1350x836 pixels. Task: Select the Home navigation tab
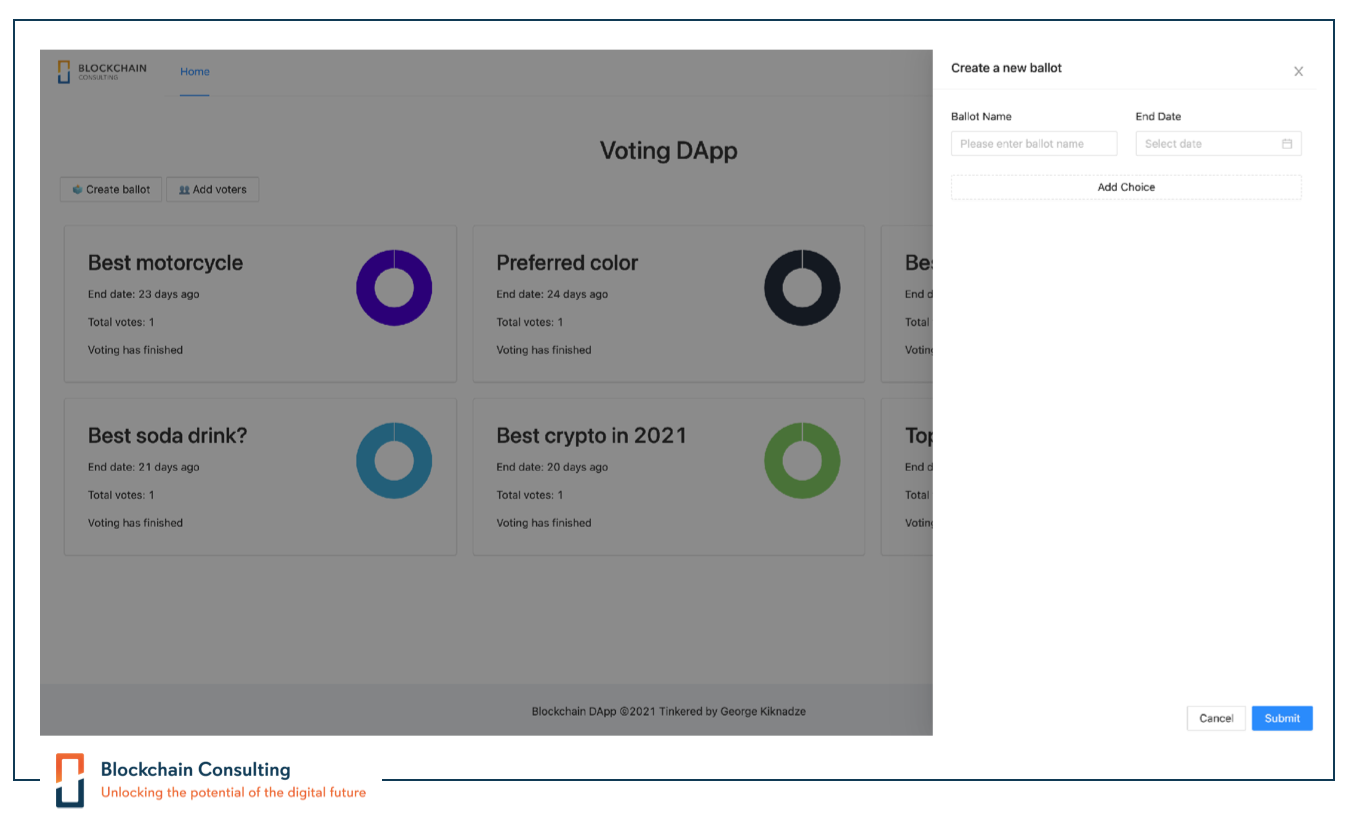tap(195, 72)
